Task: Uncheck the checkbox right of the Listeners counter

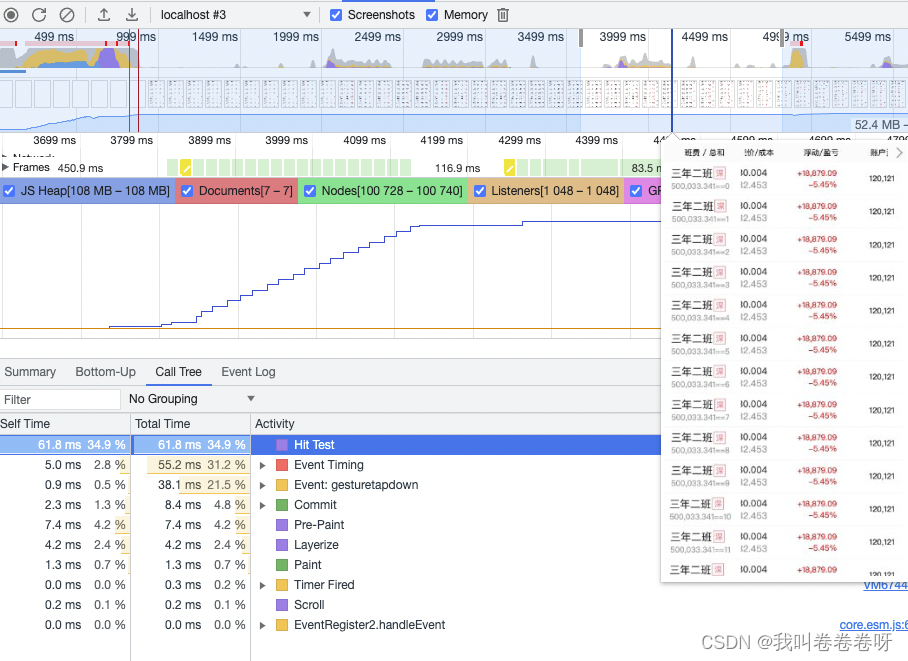Action: tap(636, 191)
